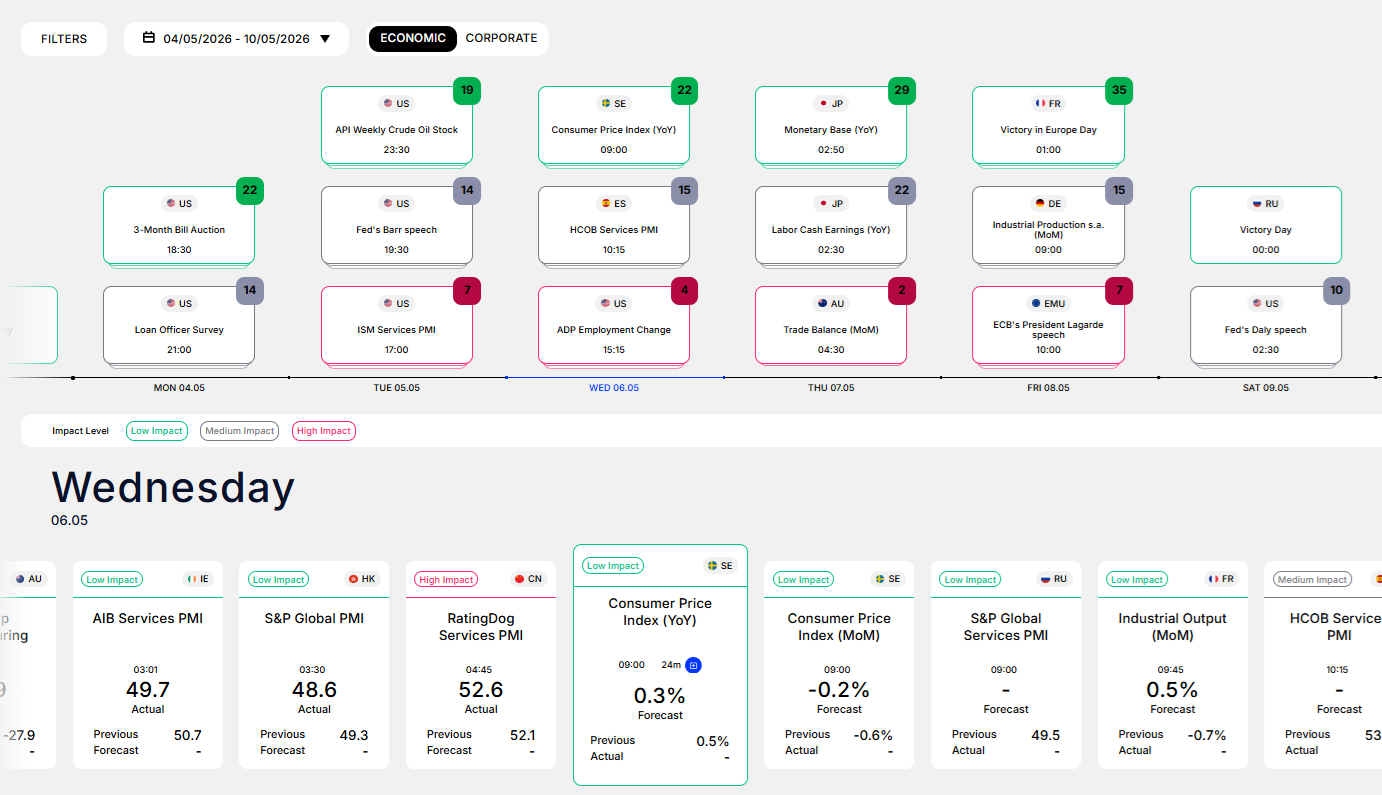Select FRI 08.05 on the timeline

1048,388
